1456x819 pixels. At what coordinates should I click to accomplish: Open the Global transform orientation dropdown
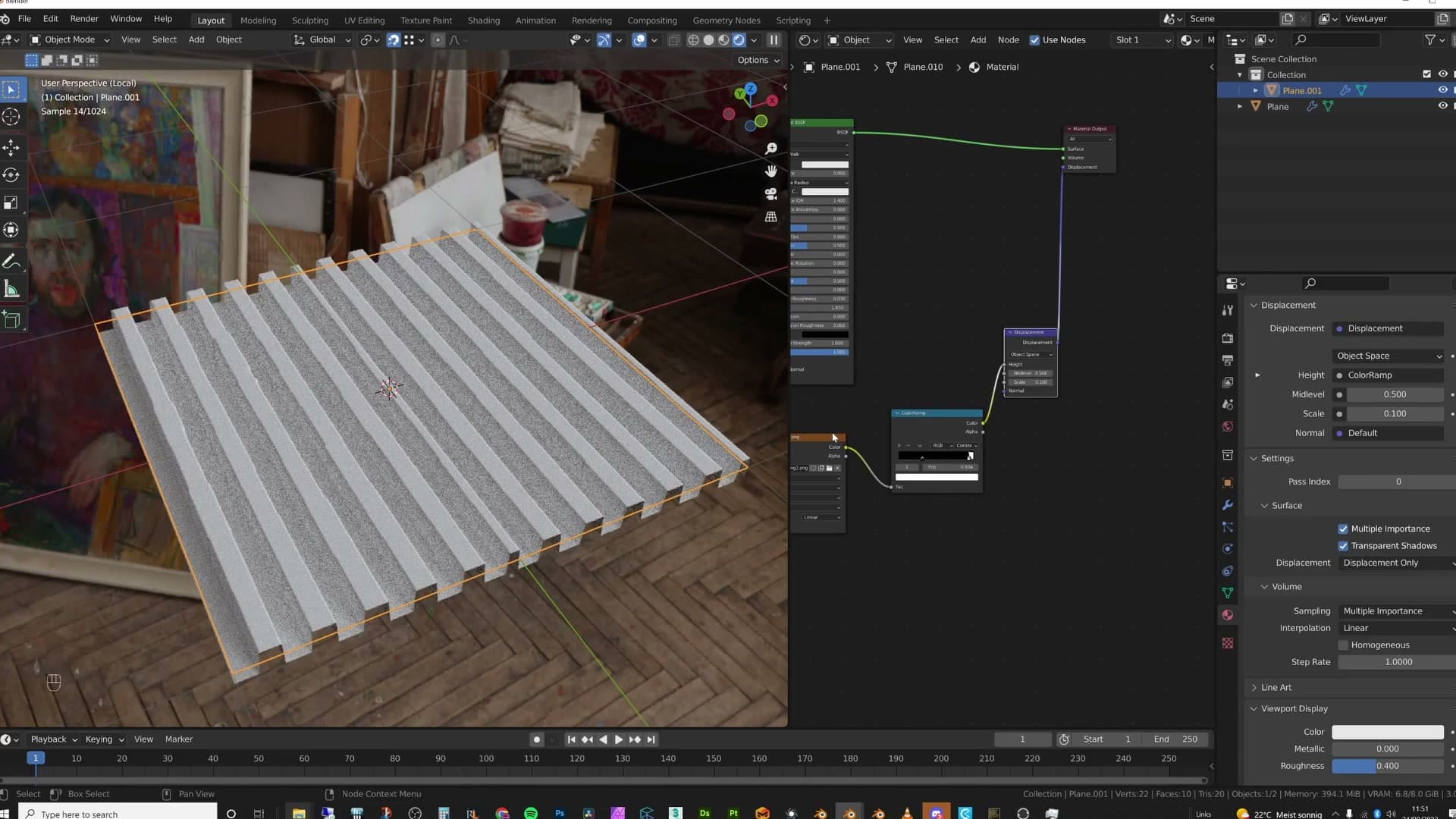point(322,40)
